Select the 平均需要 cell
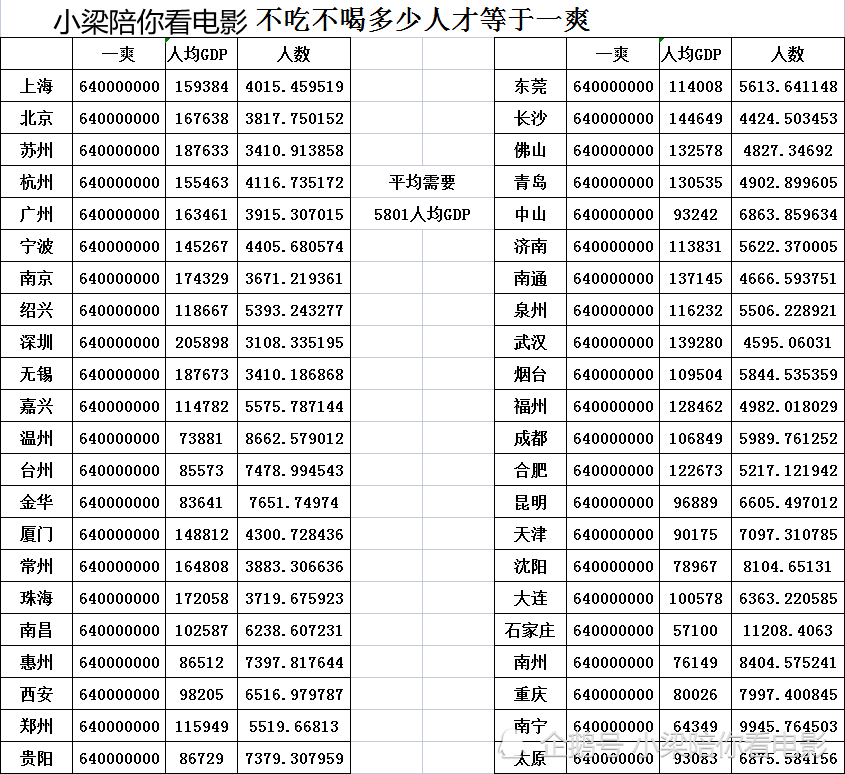This screenshot has width=845, height=774. tap(422, 182)
